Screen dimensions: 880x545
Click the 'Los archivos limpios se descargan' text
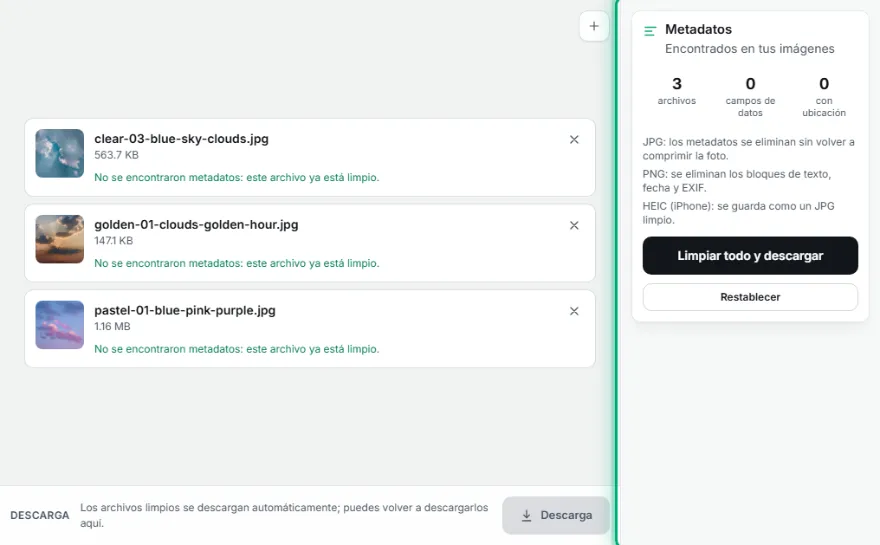tap(284, 515)
